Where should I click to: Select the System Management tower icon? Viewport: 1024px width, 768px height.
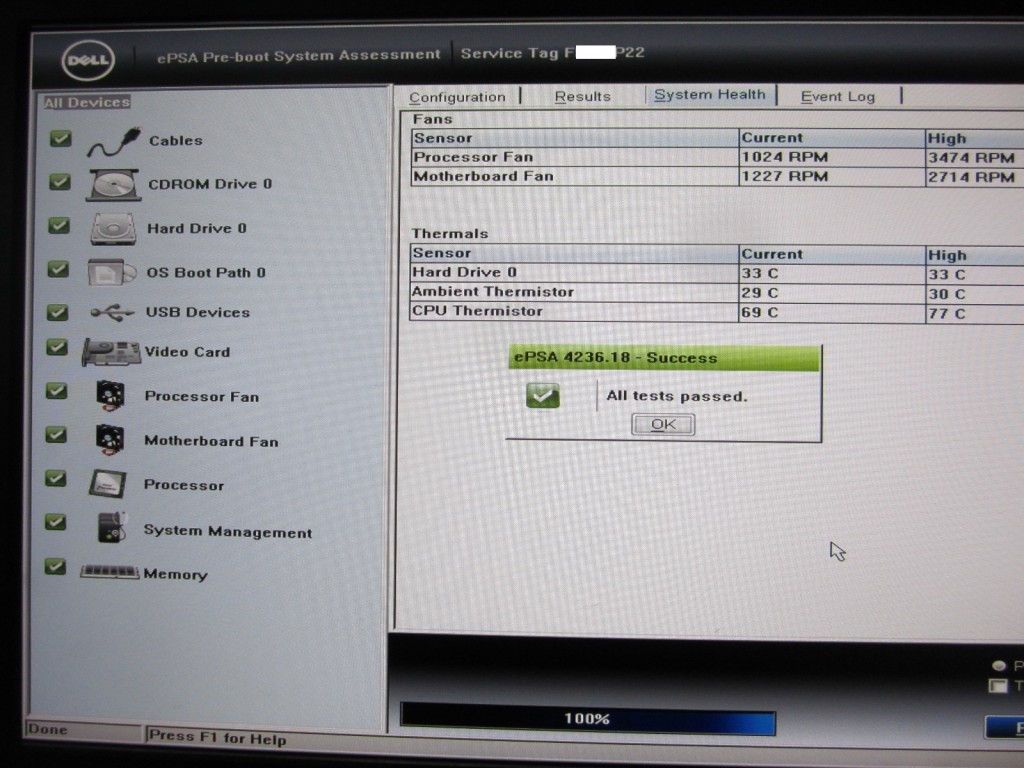(x=111, y=528)
